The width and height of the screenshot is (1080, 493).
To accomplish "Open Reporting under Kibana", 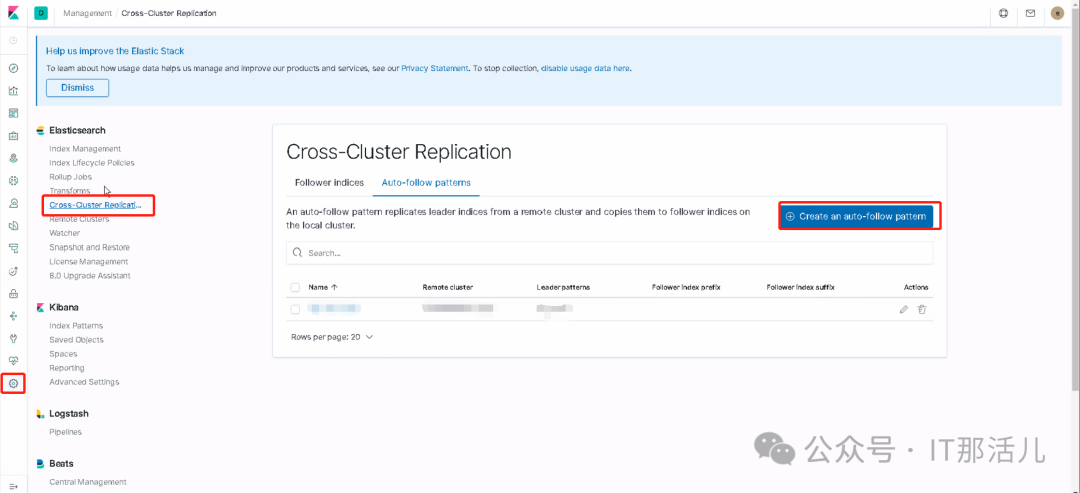I will click(67, 368).
